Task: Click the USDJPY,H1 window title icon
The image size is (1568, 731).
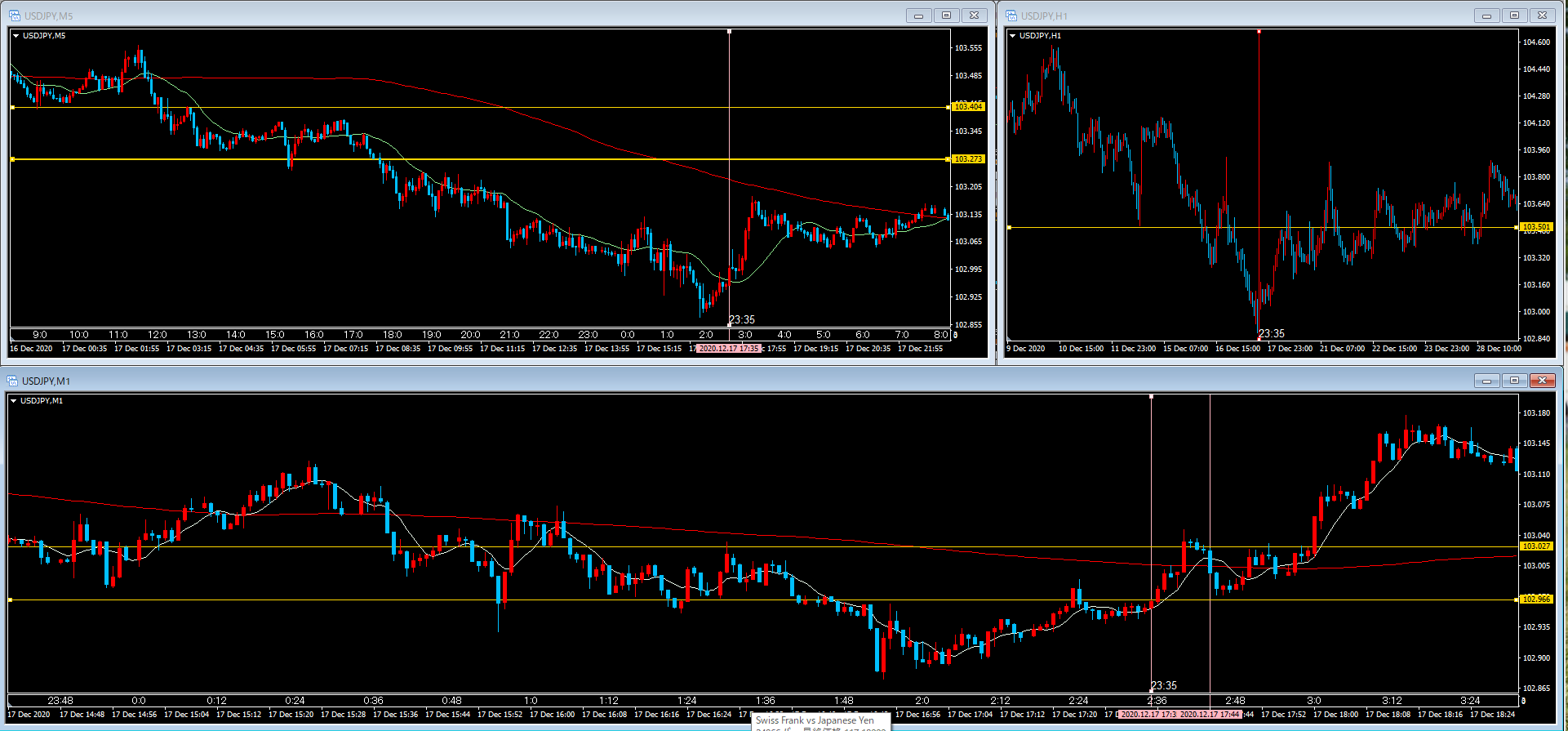Action: (1011, 16)
